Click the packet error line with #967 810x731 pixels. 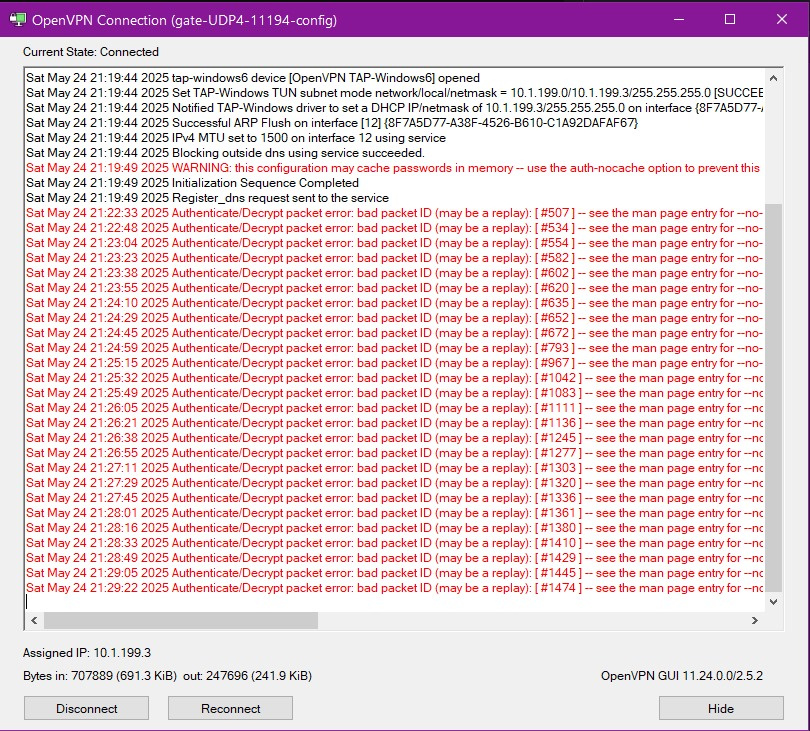pyautogui.click(x=394, y=363)
